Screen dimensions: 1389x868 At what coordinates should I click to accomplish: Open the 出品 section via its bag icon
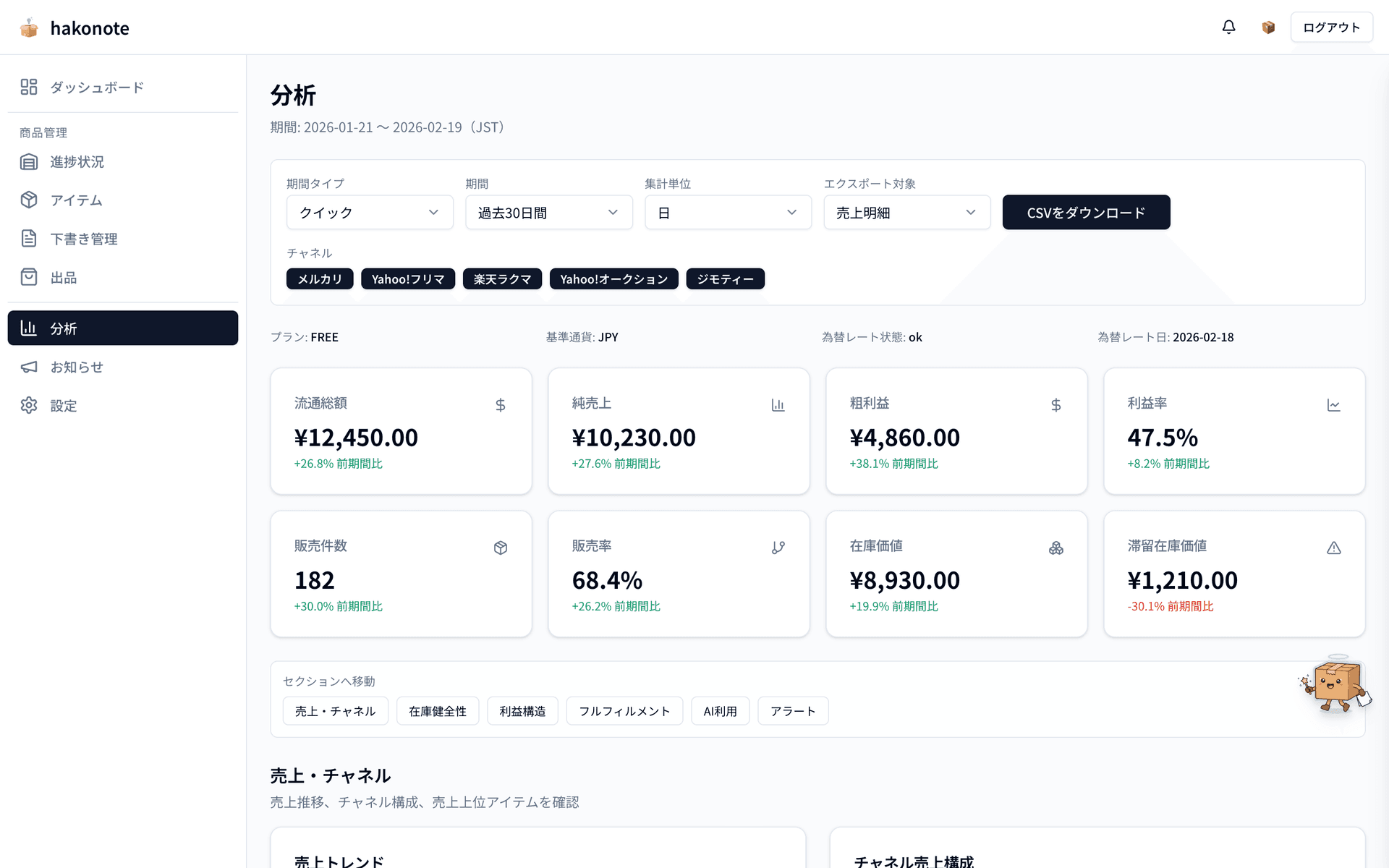pos(29,277)
